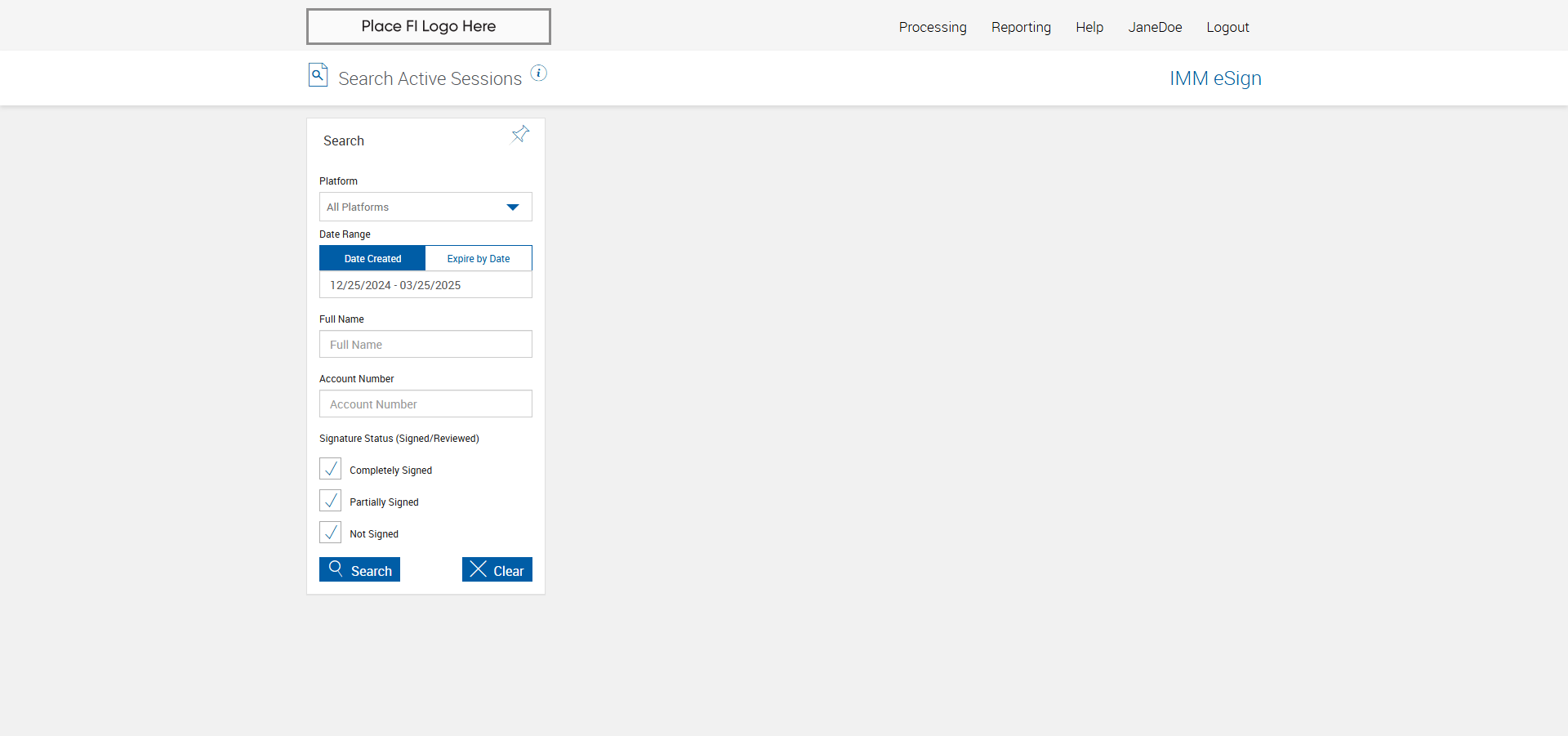Click the Clear button
Image resolution: width=1568 pixels, height=736 pixels.
[497, 569]
